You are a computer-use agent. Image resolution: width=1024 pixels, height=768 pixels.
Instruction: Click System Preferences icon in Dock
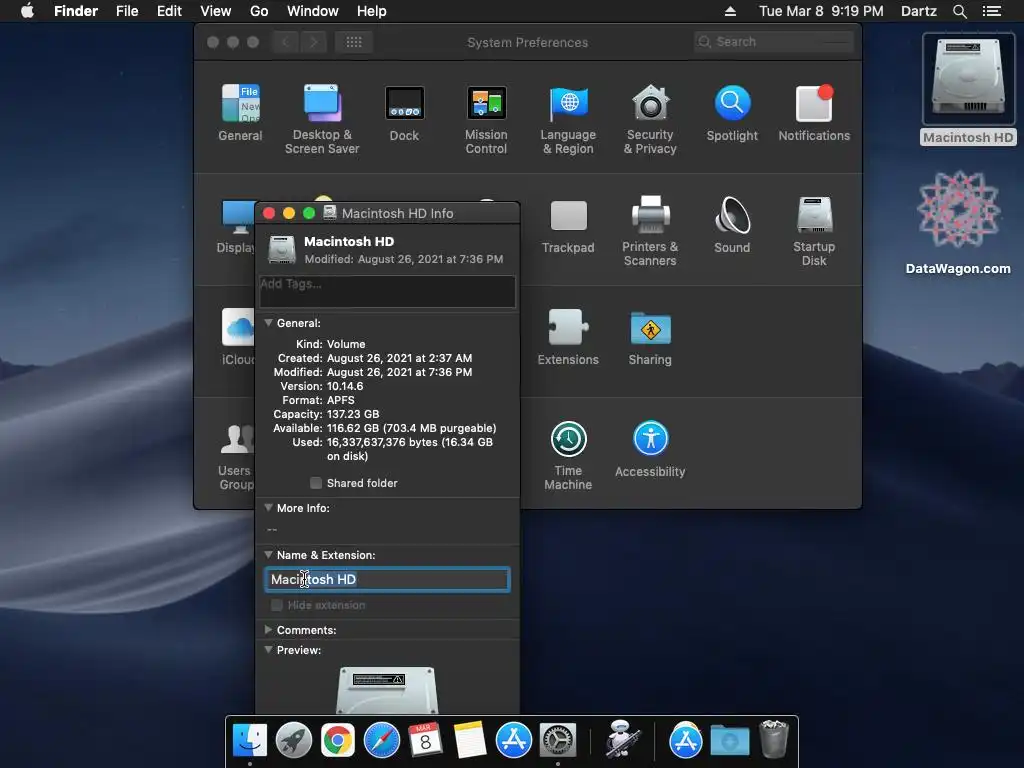pyautogui.click(x=557, y=740)
